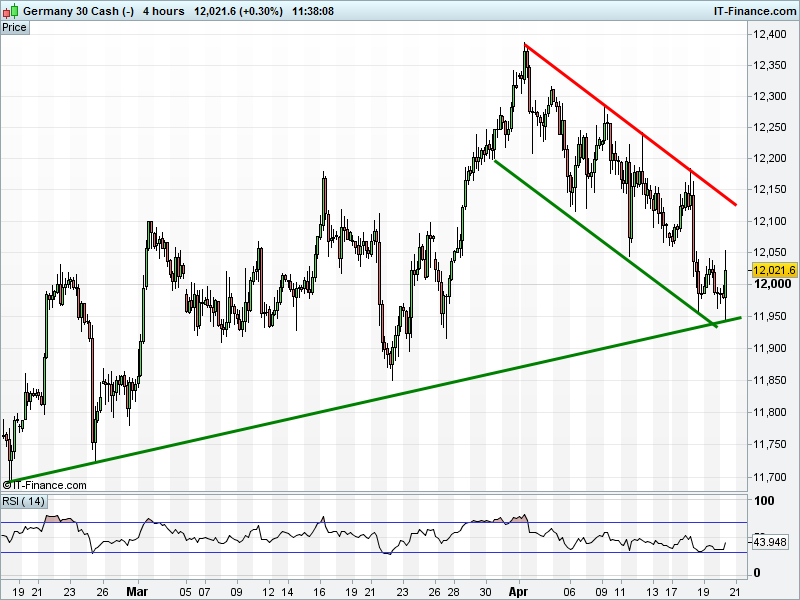Viewport: 800px width, 600px height.
Task: Click the 12,050 price axis label
Action: (x=770, y=252)
